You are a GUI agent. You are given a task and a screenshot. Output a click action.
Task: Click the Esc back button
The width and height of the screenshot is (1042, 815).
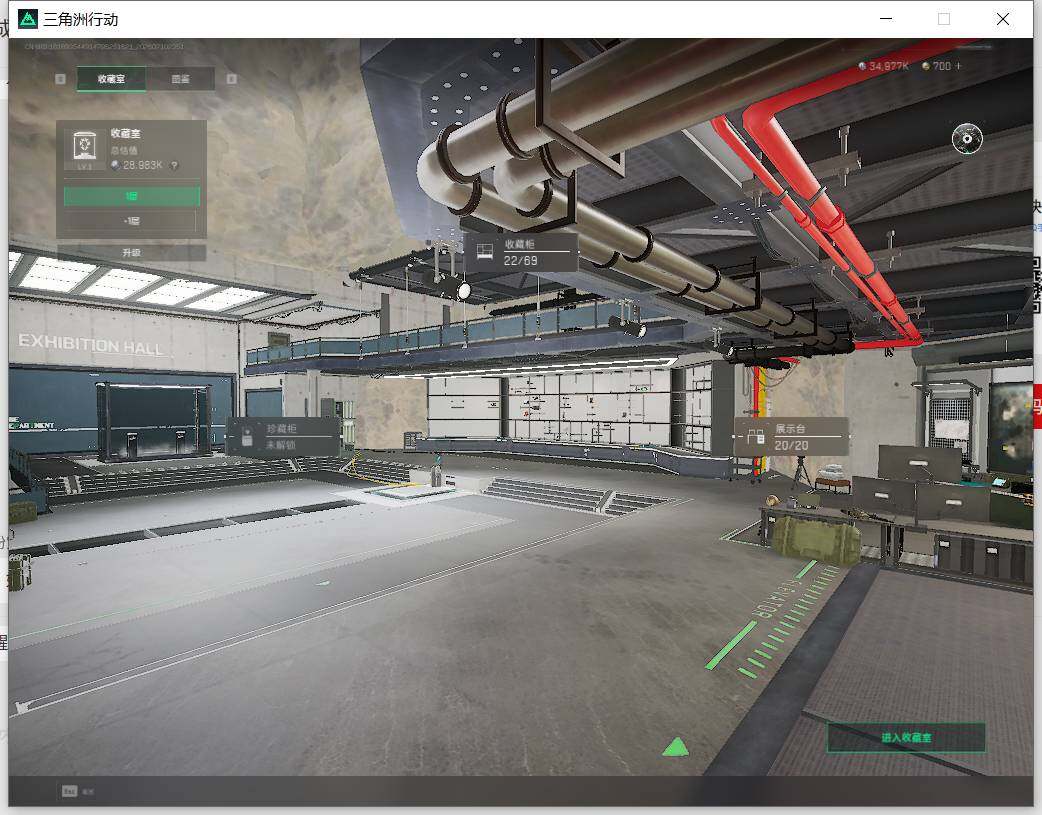(70, 791)
